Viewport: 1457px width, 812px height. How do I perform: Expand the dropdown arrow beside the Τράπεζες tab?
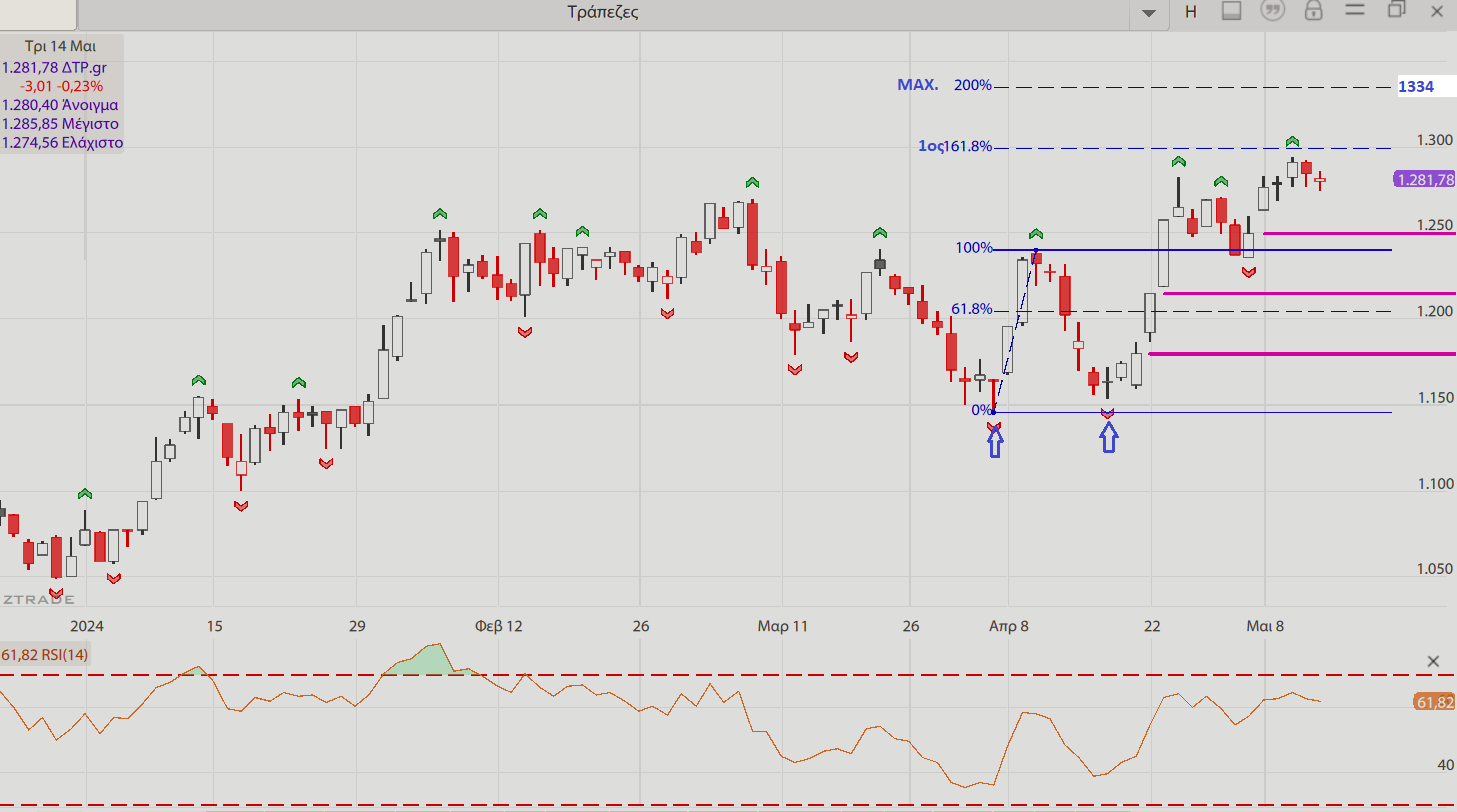coord(1149,13)
